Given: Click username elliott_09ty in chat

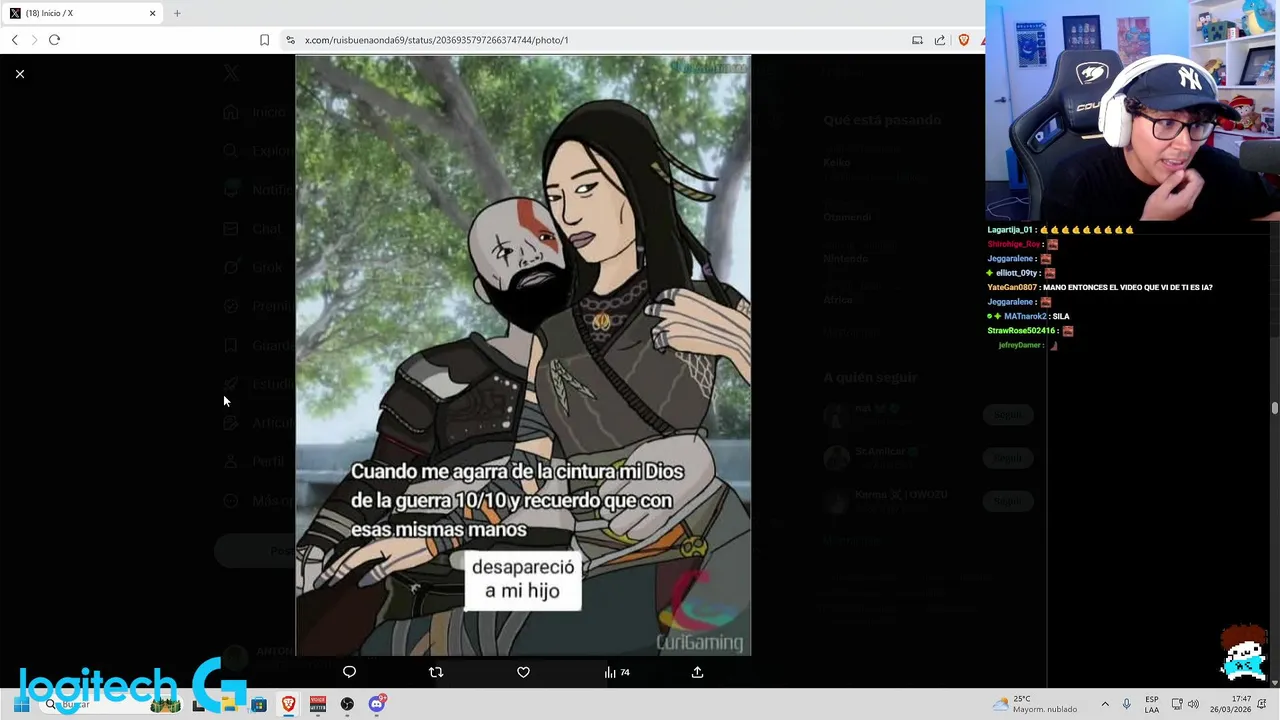Looking at the screenshot, I should click(1018, 273).
